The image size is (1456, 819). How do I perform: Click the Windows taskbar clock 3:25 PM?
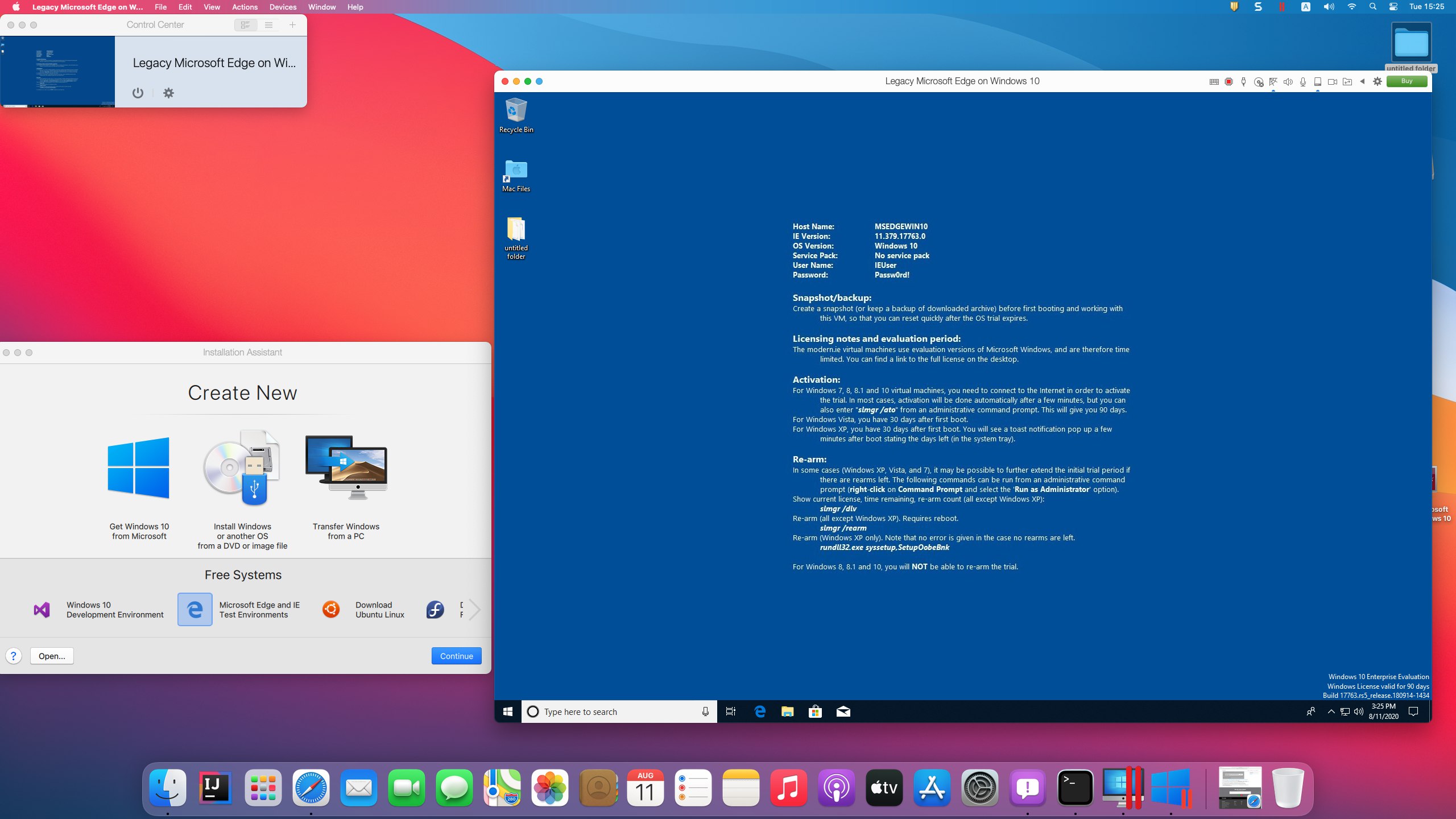tap(1383, 712)
